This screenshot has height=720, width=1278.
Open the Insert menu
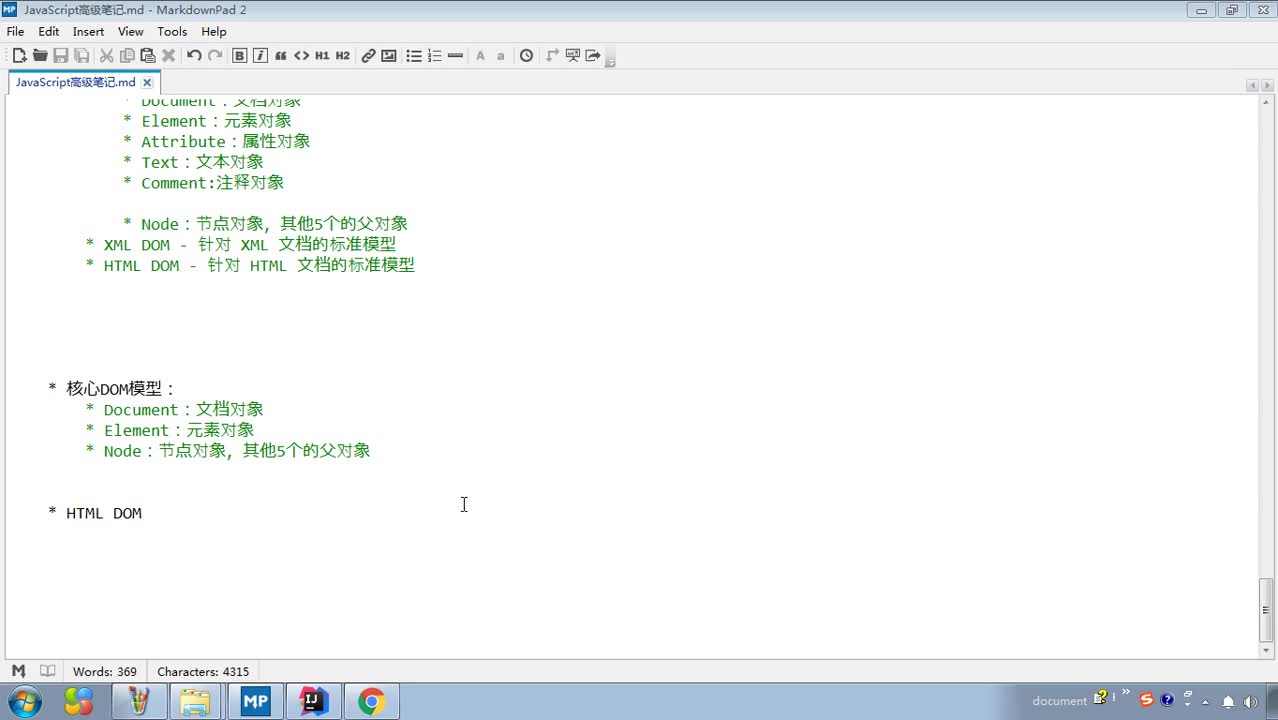coord(89,31)
